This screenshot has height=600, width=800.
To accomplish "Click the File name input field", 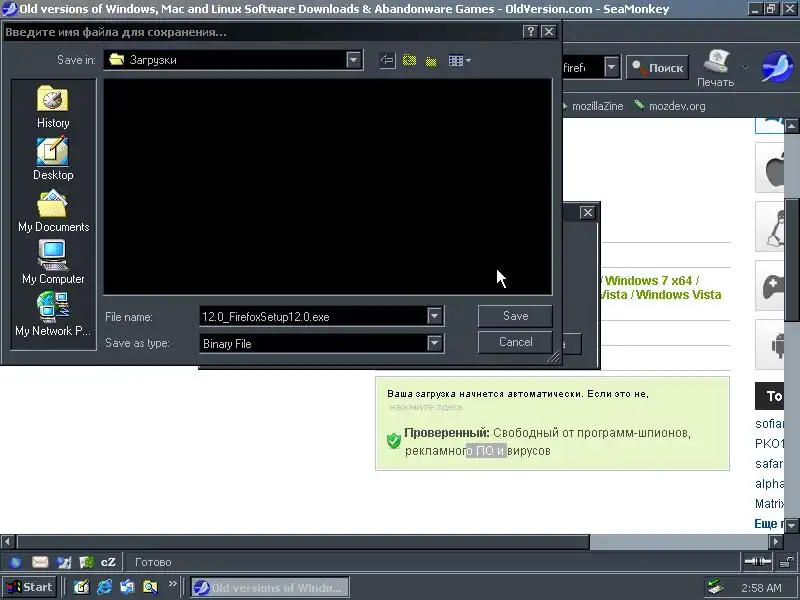I will tap(313, 317).
